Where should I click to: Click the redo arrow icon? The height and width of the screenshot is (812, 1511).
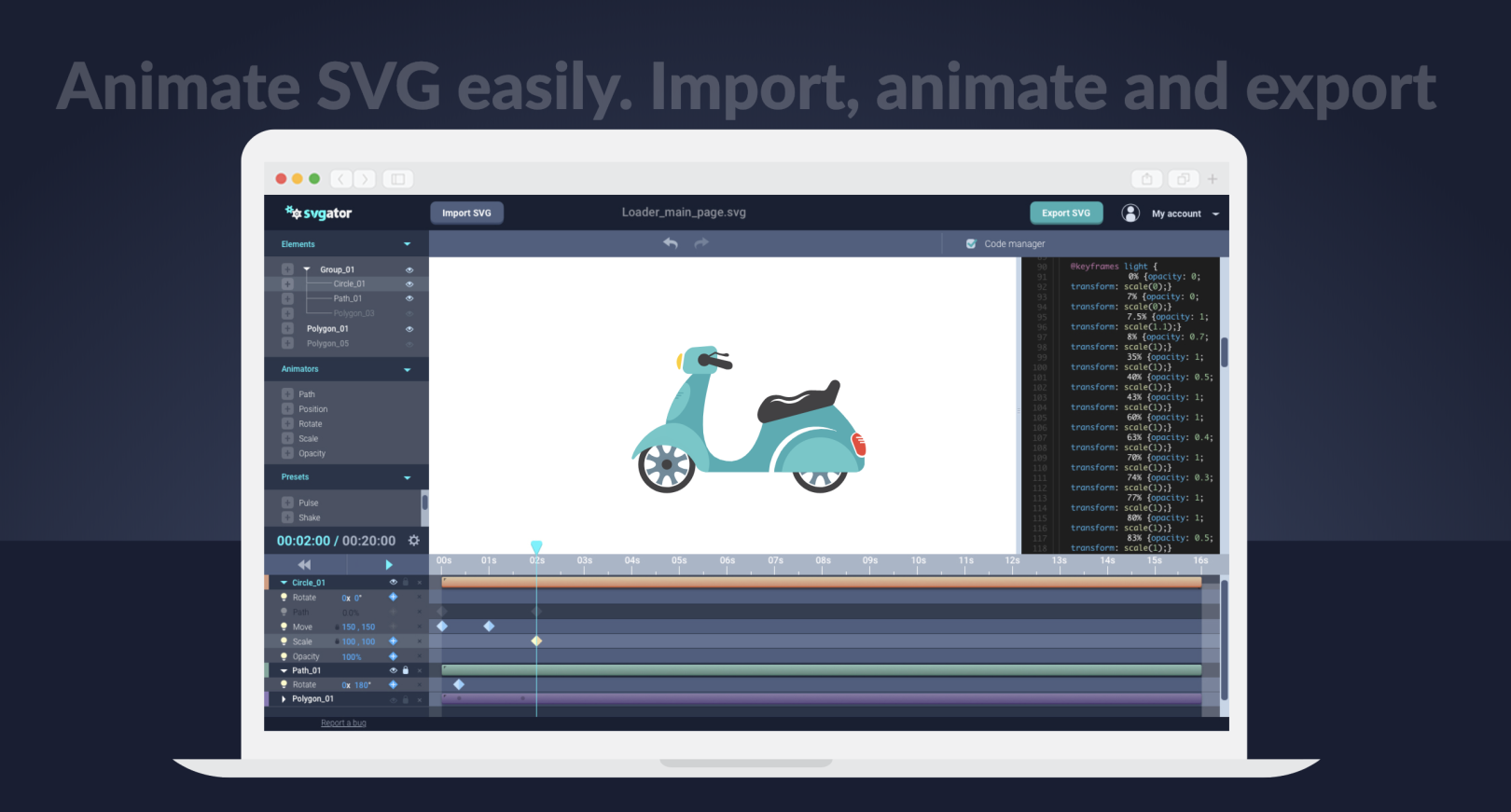coord(701,243)
